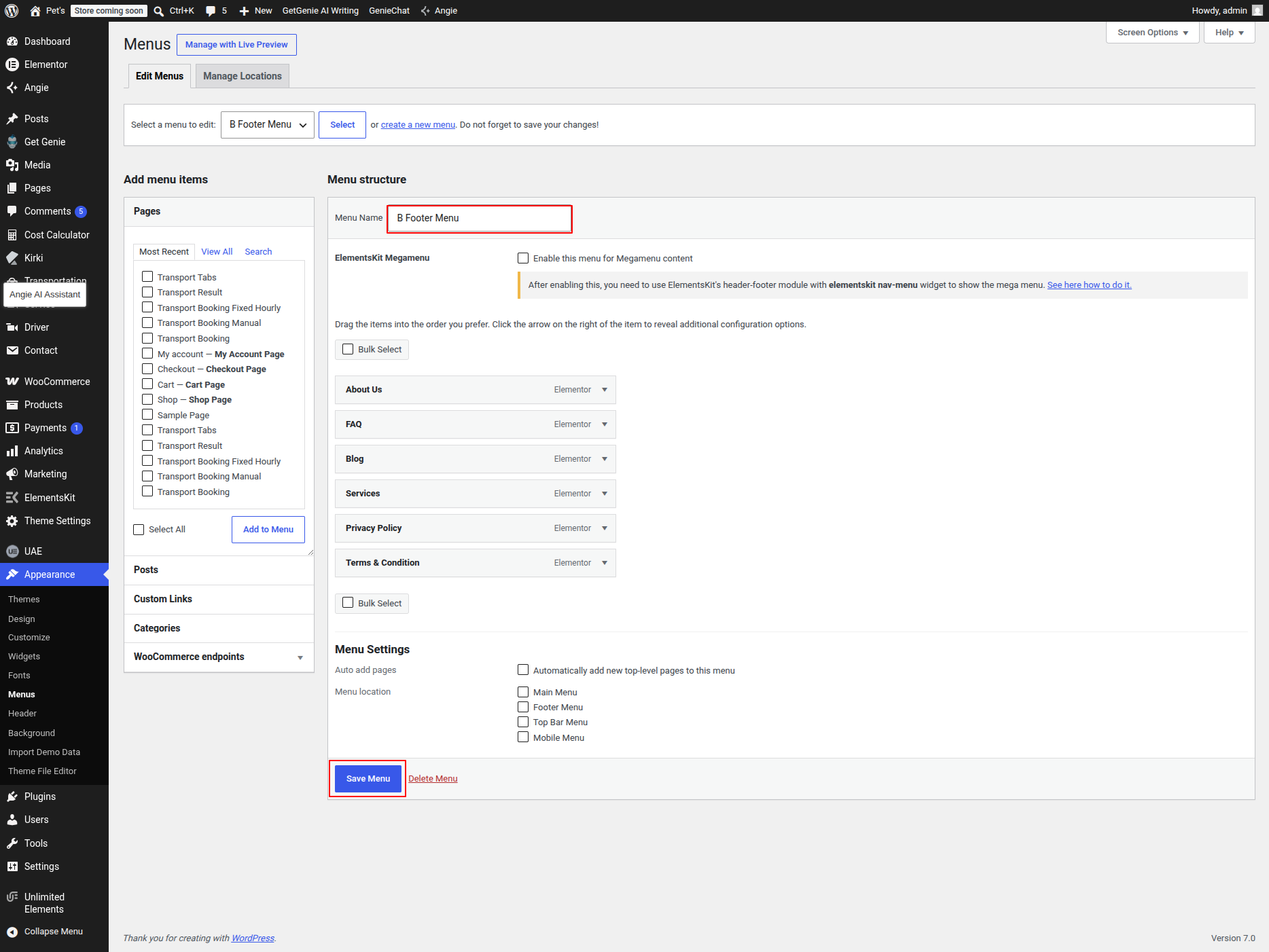Enable automatically add new top-level pages

coord(523,670)
